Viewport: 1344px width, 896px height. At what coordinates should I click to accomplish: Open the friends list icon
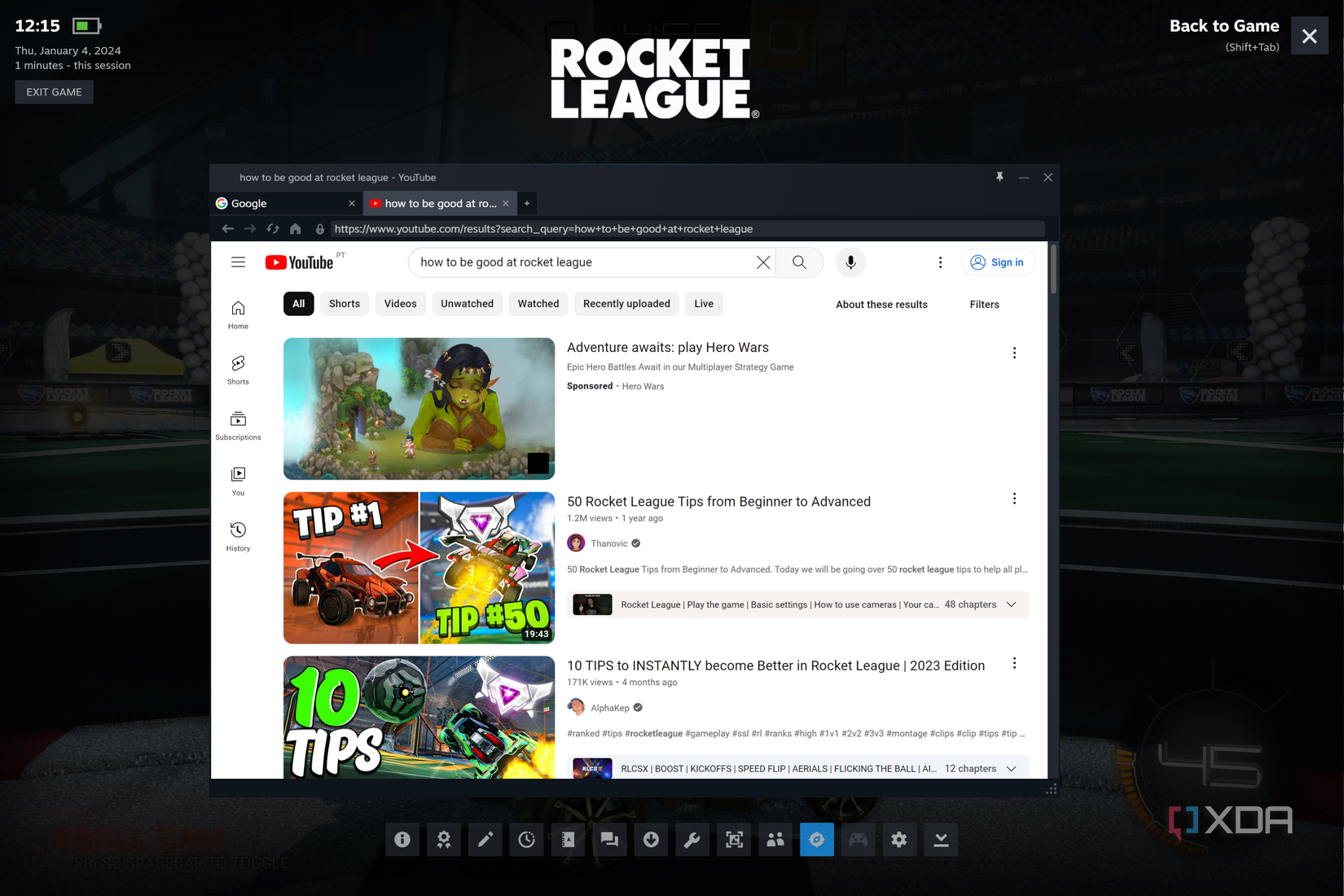click(775, 839)
